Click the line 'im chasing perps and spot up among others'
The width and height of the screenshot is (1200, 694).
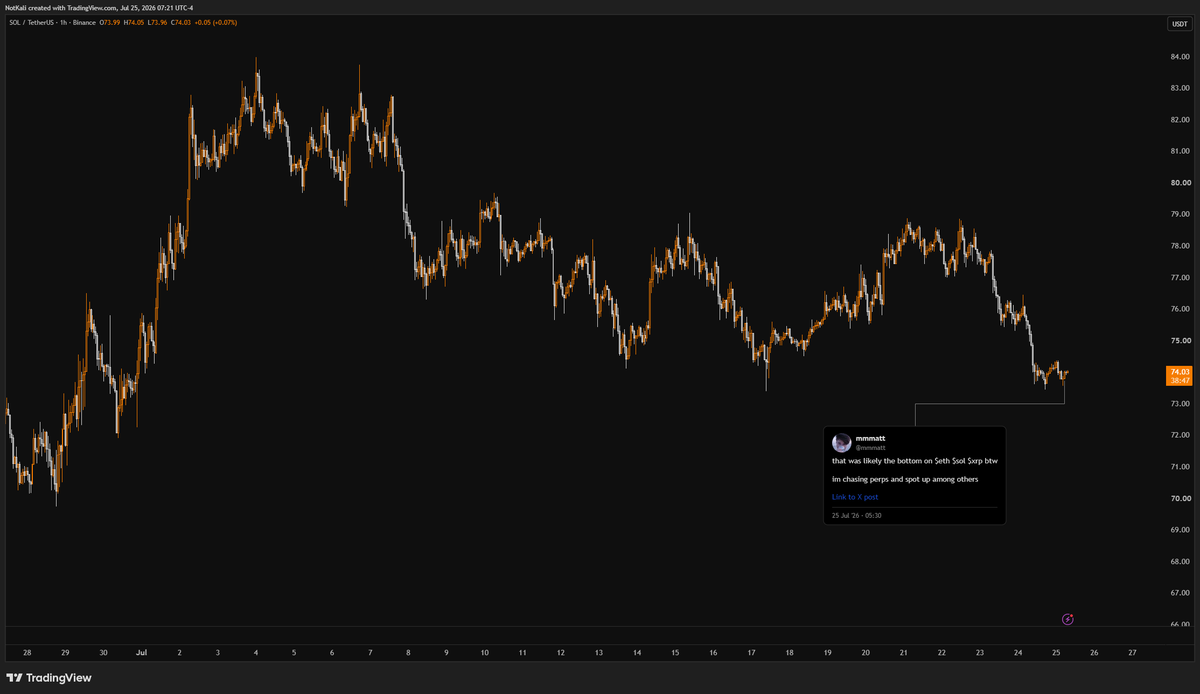tap(905, 479)
